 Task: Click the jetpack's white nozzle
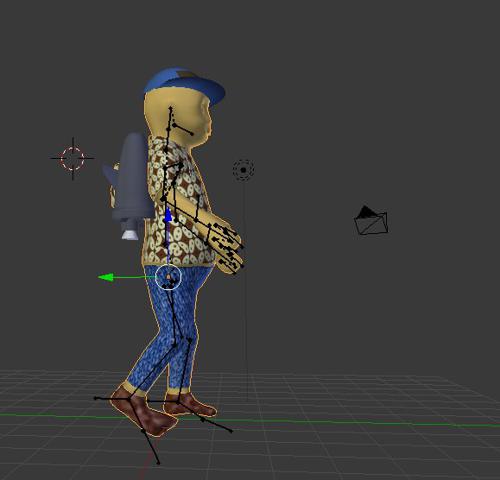coord(130,234)
